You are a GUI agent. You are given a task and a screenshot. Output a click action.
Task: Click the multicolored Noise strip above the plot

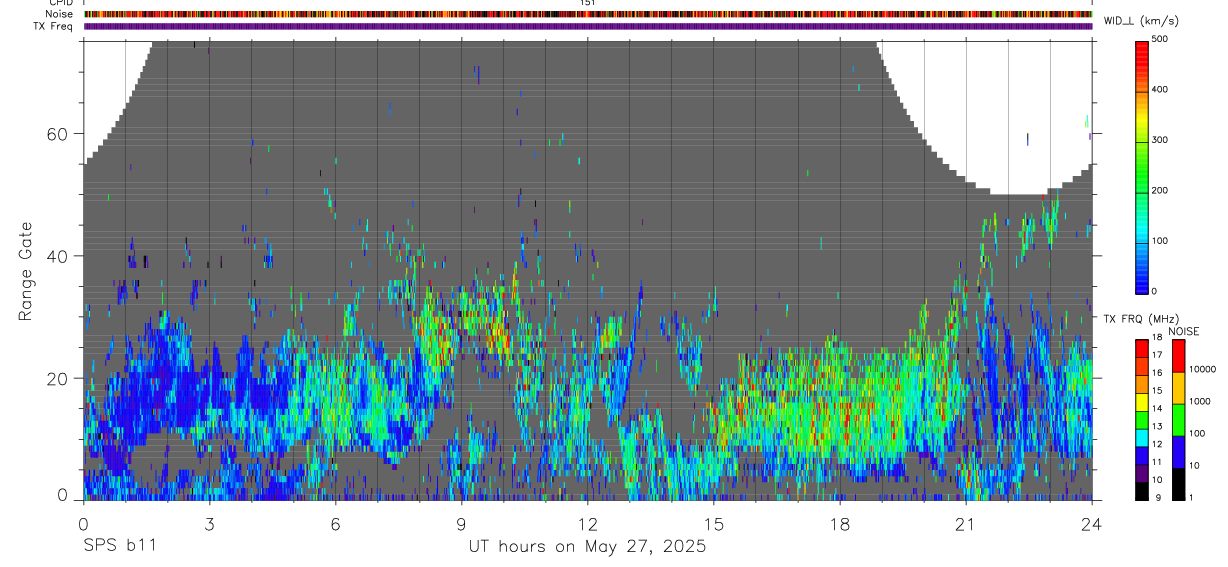[x=588, y=14]
